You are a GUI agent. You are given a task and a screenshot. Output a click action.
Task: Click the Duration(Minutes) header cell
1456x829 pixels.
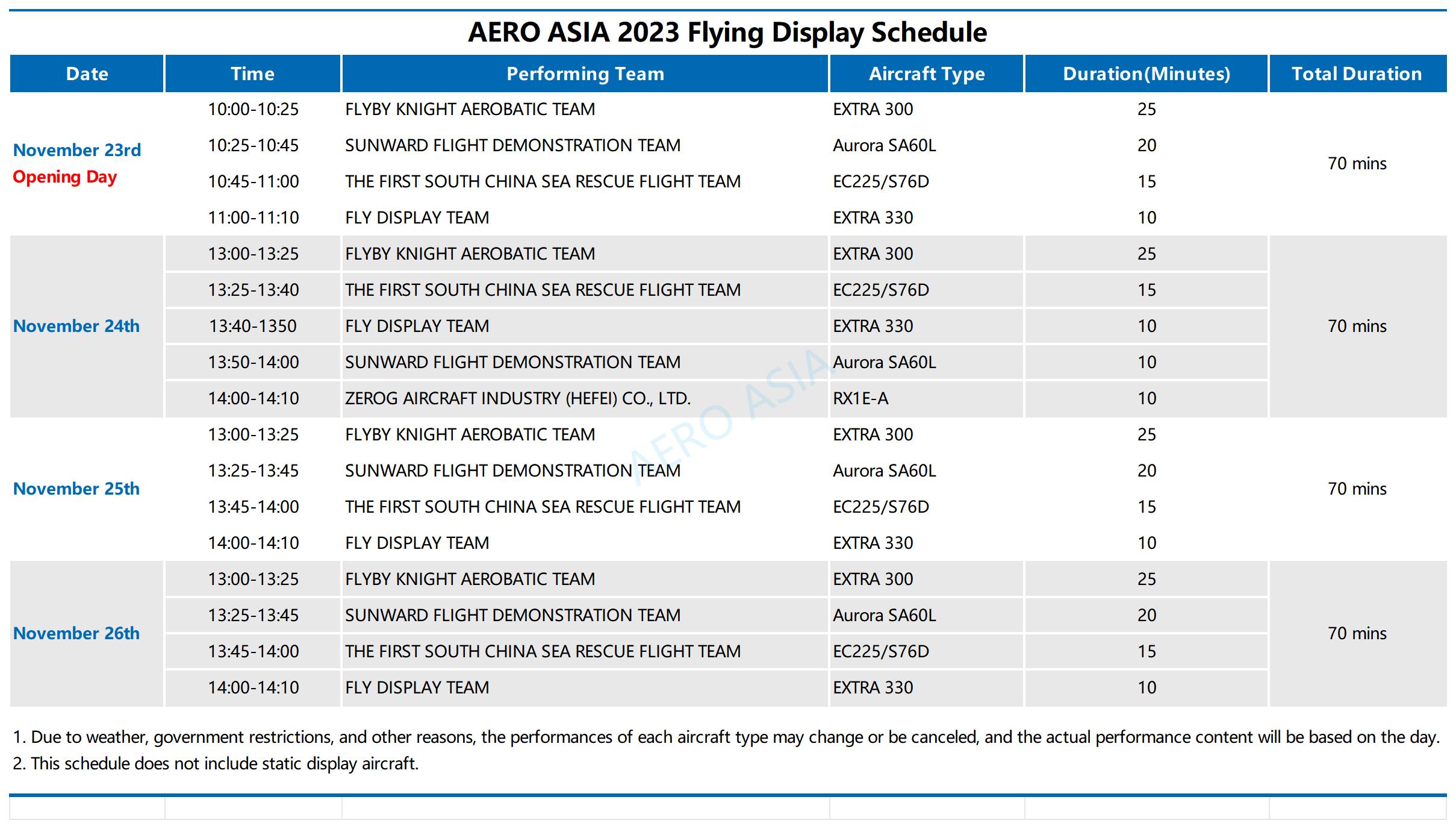(1146, 74)
